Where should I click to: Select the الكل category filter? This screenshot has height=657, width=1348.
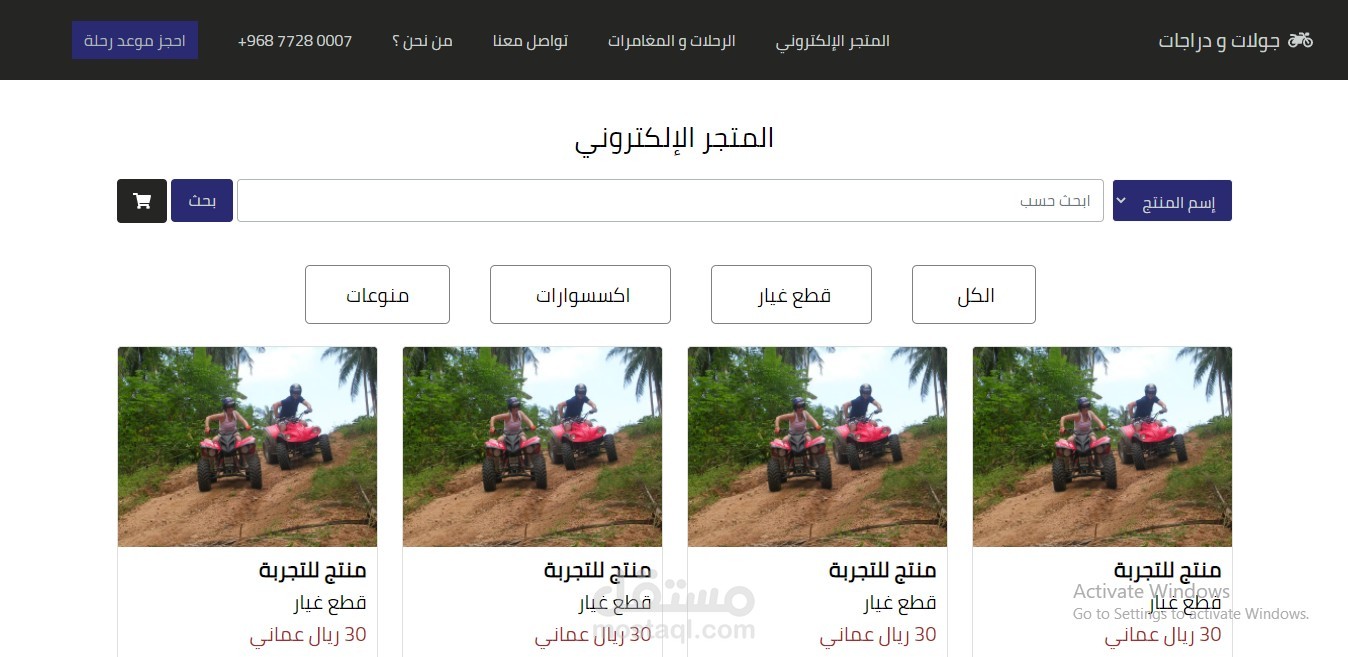click(974, 295)
